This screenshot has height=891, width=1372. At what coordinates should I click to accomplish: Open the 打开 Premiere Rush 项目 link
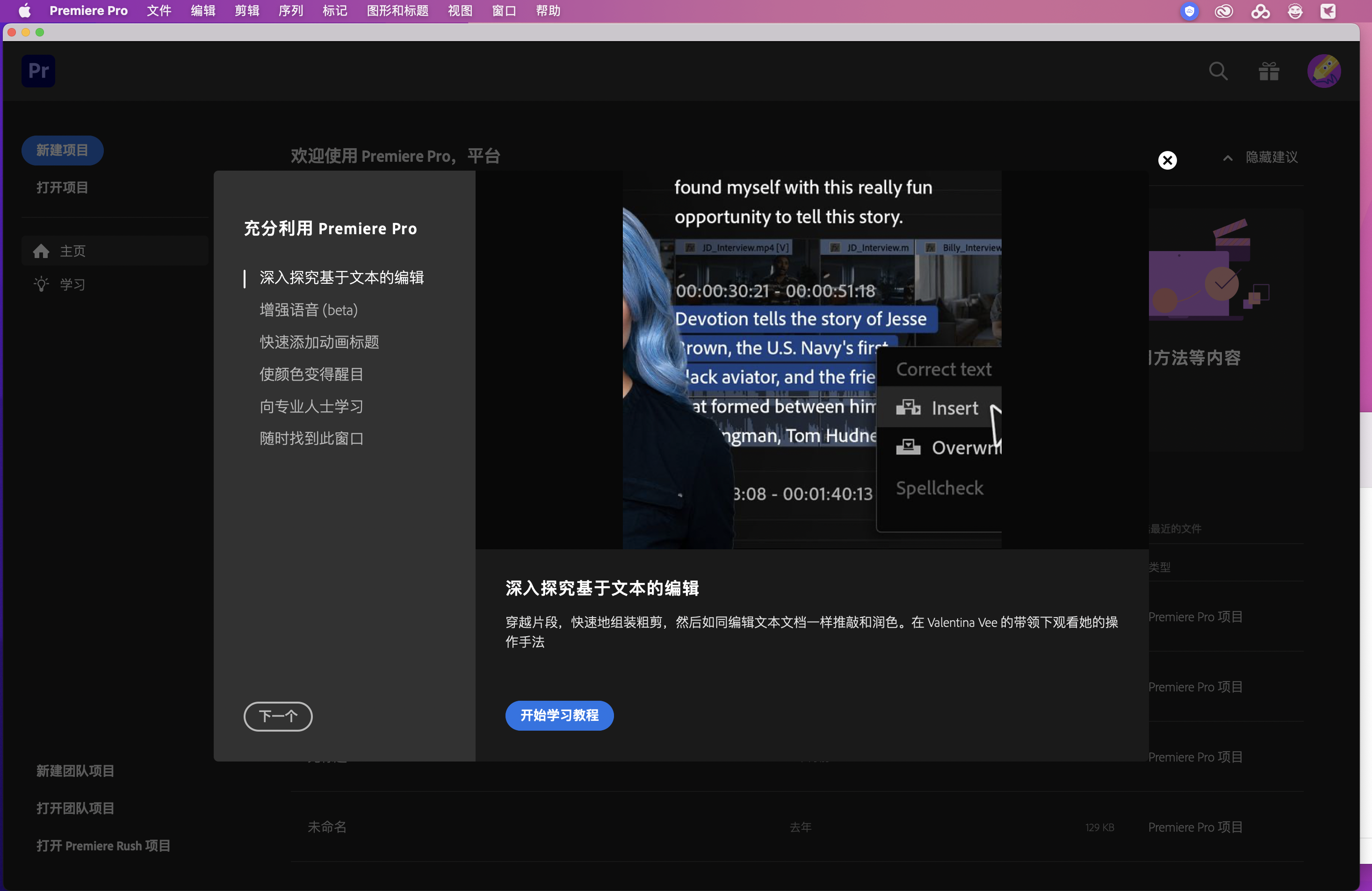pos(103,846)
